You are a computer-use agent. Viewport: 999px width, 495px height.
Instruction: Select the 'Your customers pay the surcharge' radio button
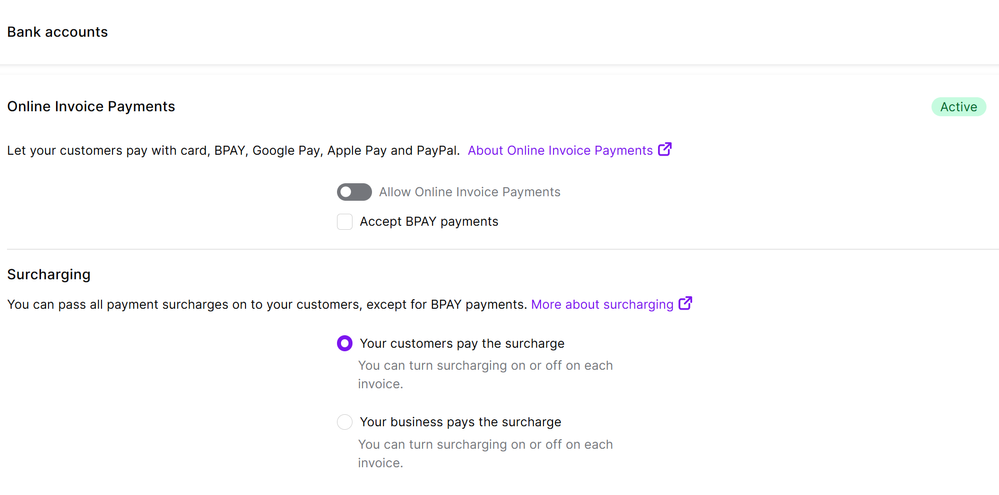tap(345, 343)
